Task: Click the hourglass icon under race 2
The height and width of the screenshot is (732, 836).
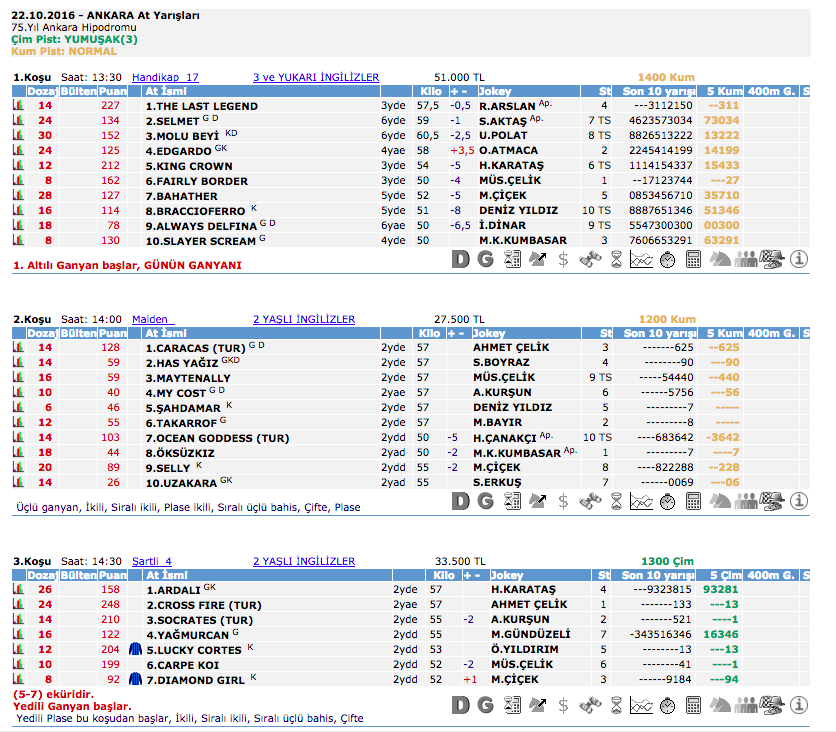Action: [x=616, y=499]
